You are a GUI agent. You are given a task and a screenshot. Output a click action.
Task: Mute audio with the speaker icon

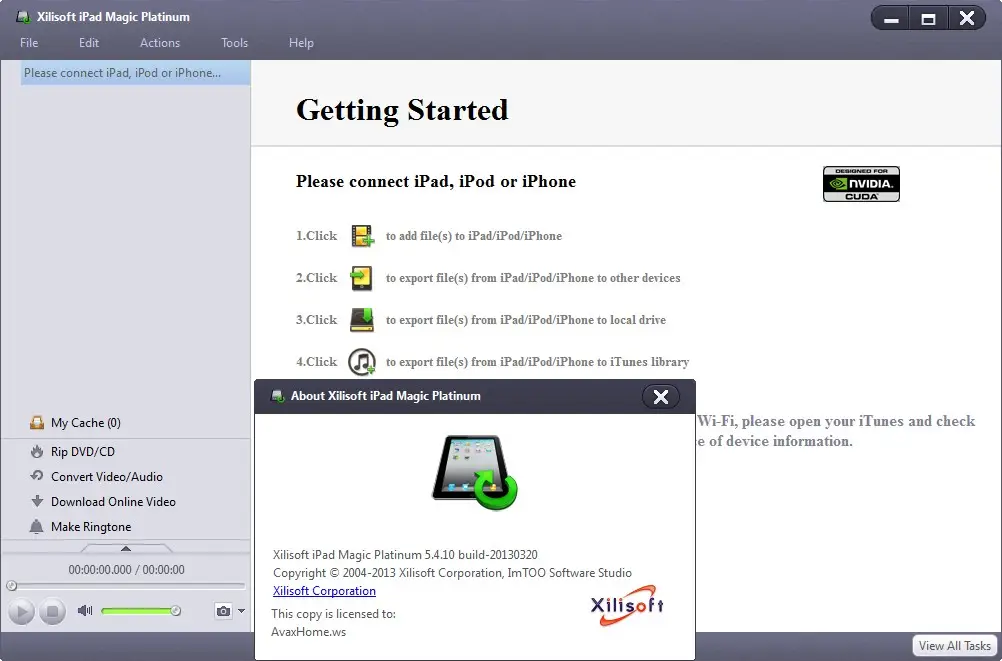[x=84, y=610]
